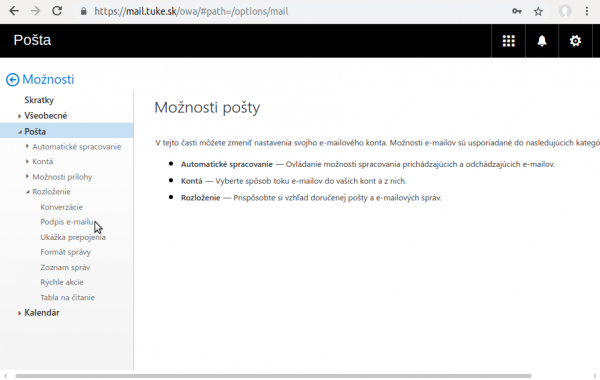
Task: Reload the current page
Action: tap(57, 11)
